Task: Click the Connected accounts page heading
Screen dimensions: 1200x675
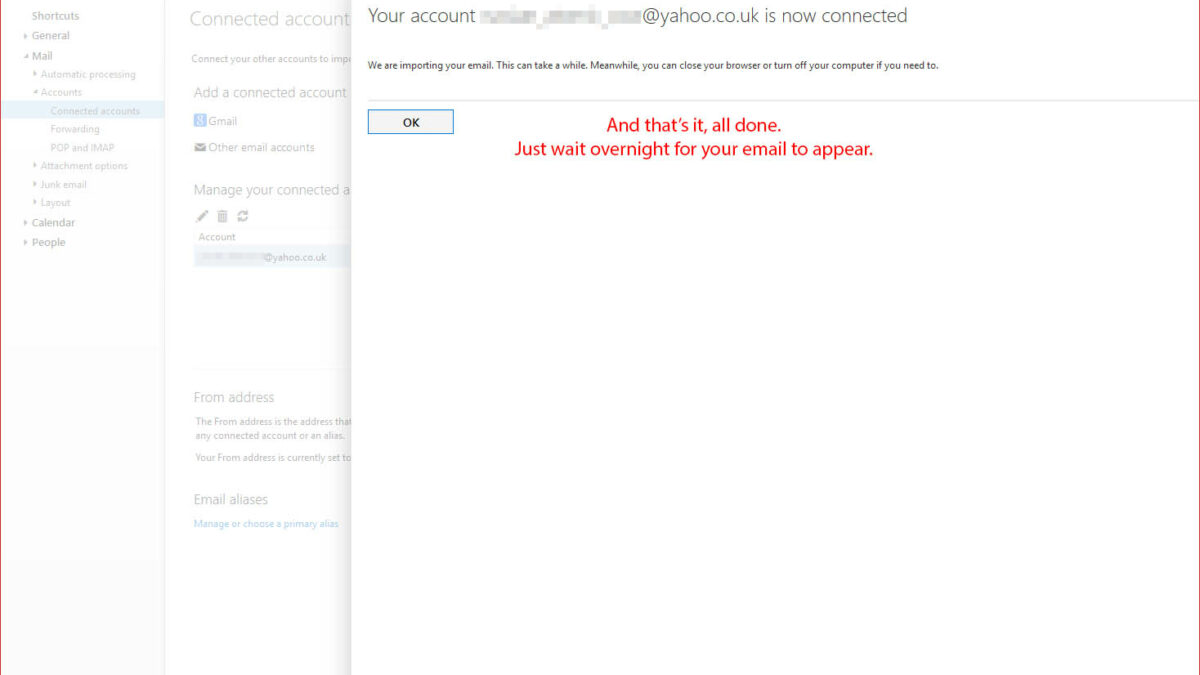Action: (270, 19)
